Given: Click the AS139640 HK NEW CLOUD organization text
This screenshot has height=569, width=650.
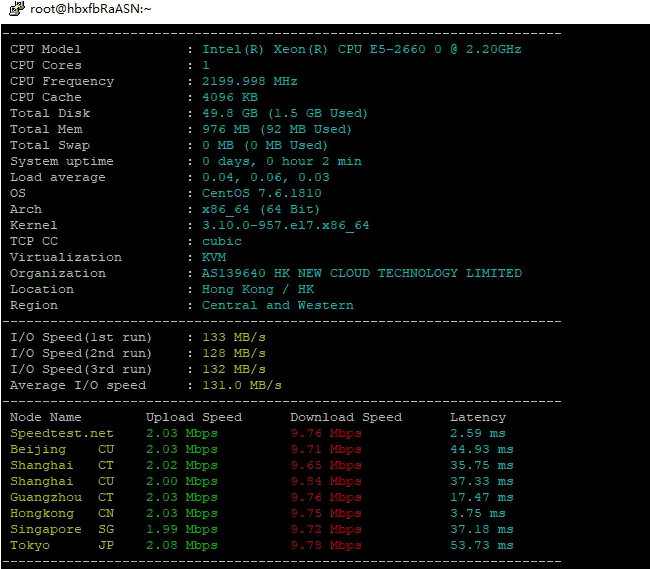Looking at the screenshot, I should pos(361,273).
